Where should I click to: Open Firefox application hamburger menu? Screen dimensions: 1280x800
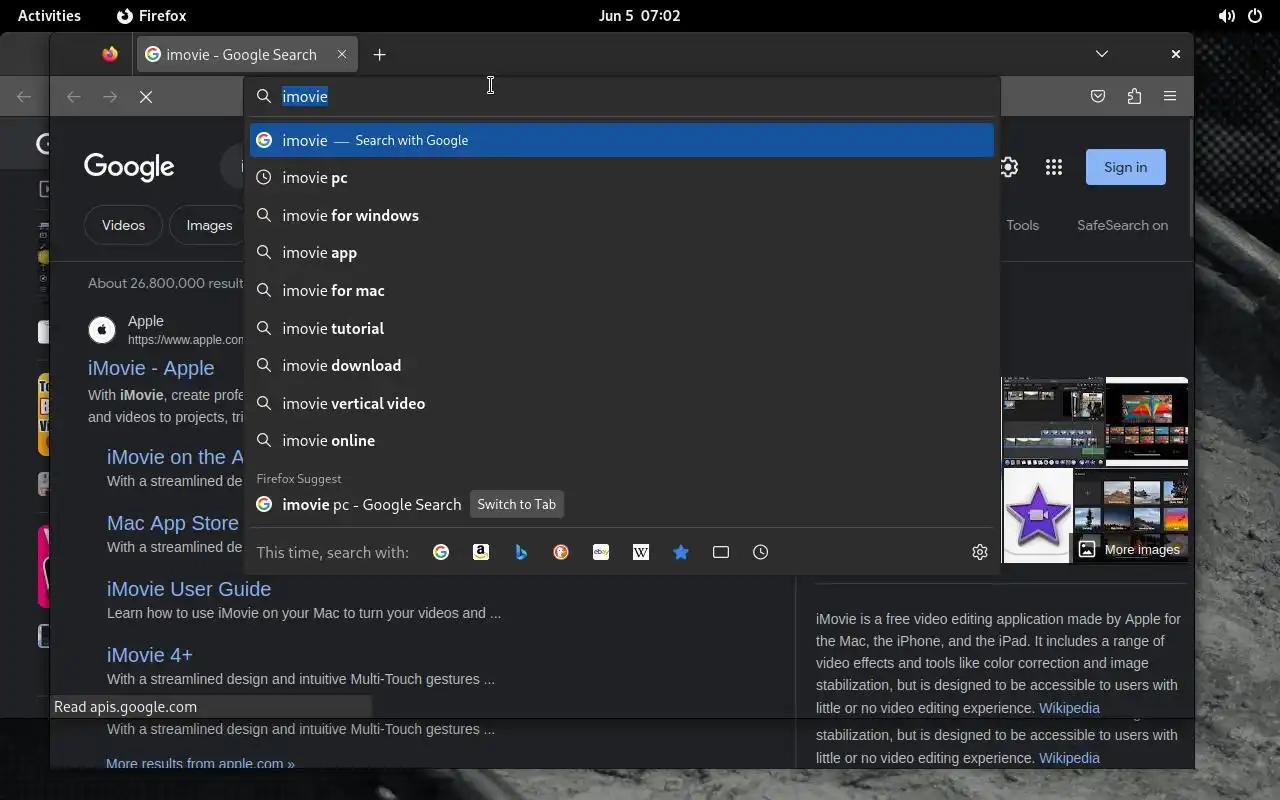coord(1170,96)
